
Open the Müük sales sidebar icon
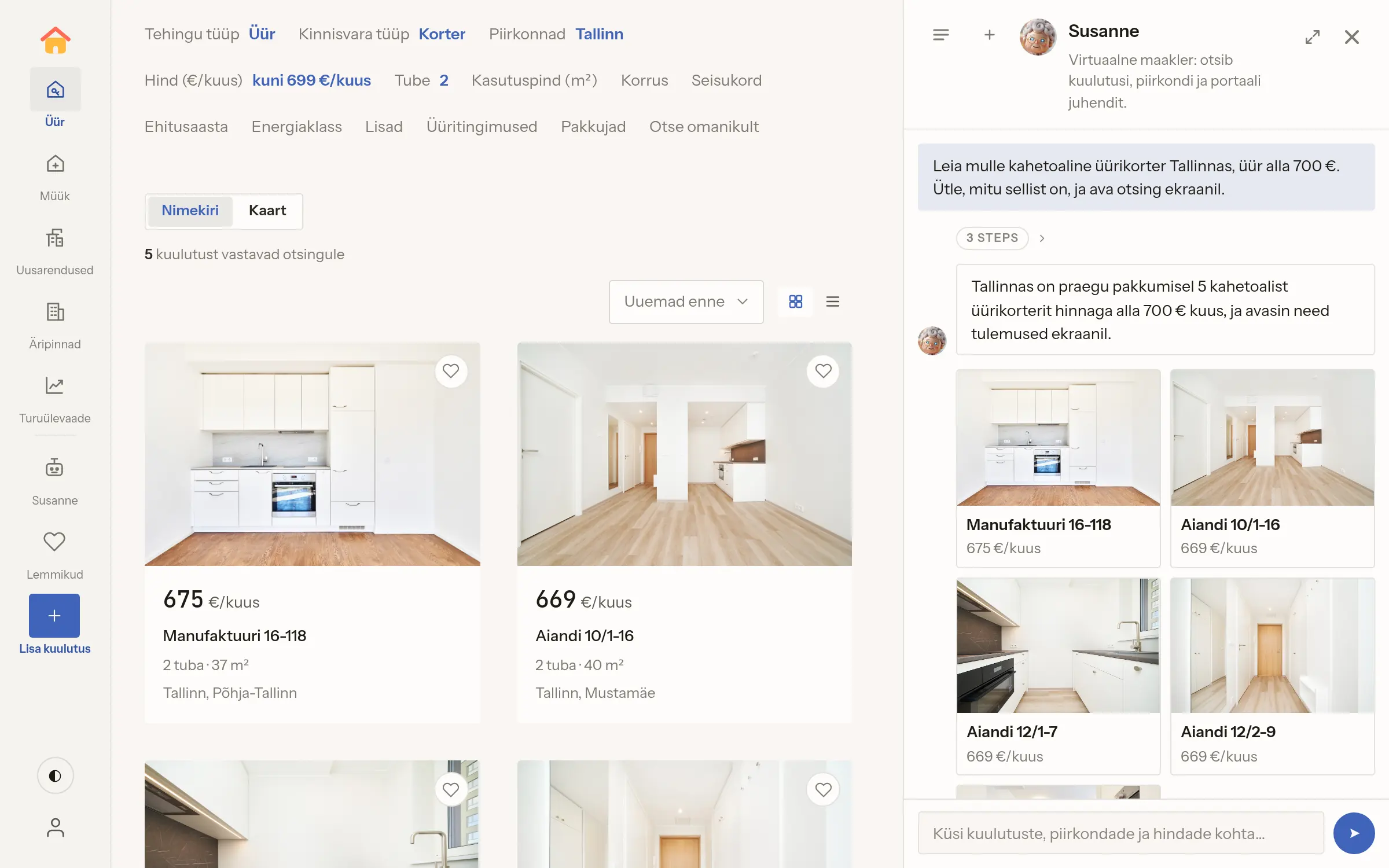[55, 164]
